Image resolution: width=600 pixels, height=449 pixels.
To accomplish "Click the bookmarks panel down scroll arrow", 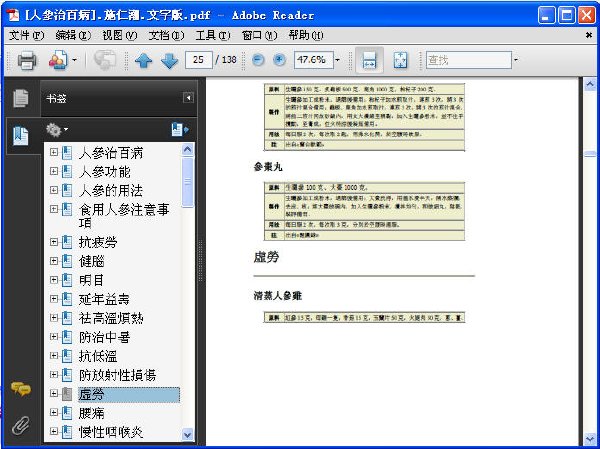I will [188, 435].
